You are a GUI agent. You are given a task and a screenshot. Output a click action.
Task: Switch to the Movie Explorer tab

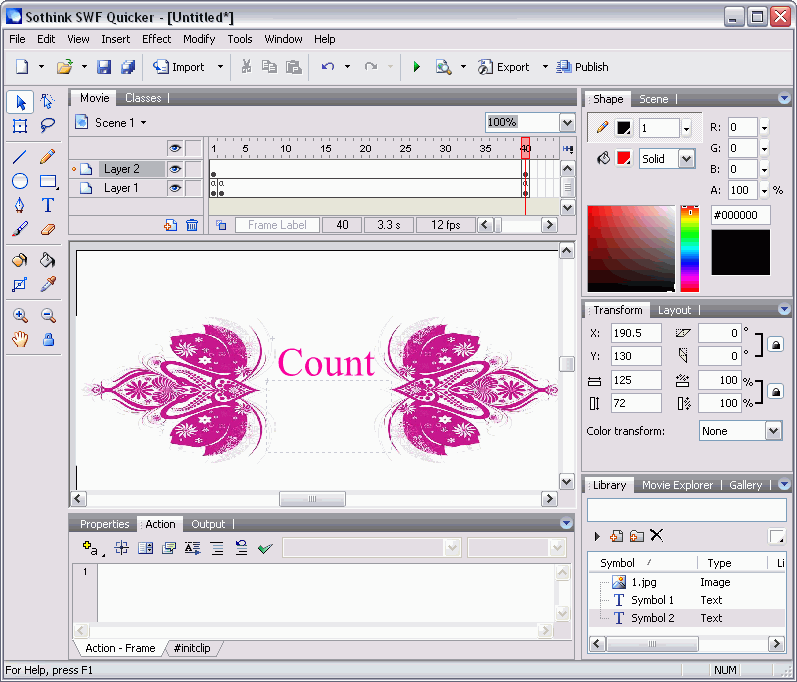[x=677, y=485]
